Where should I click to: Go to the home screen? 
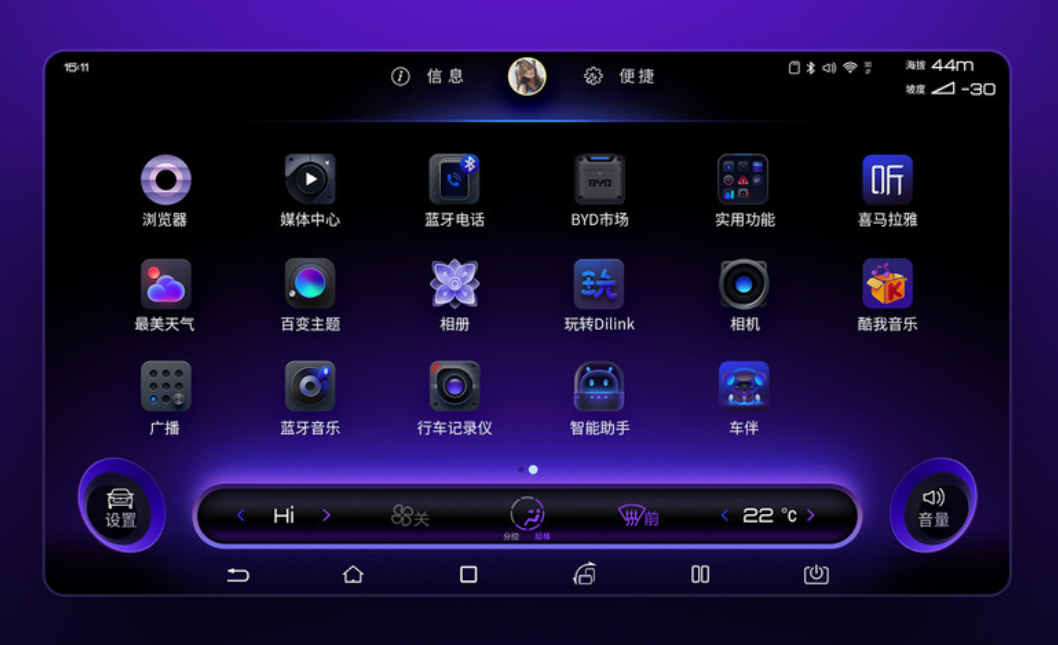pos(353,574)
